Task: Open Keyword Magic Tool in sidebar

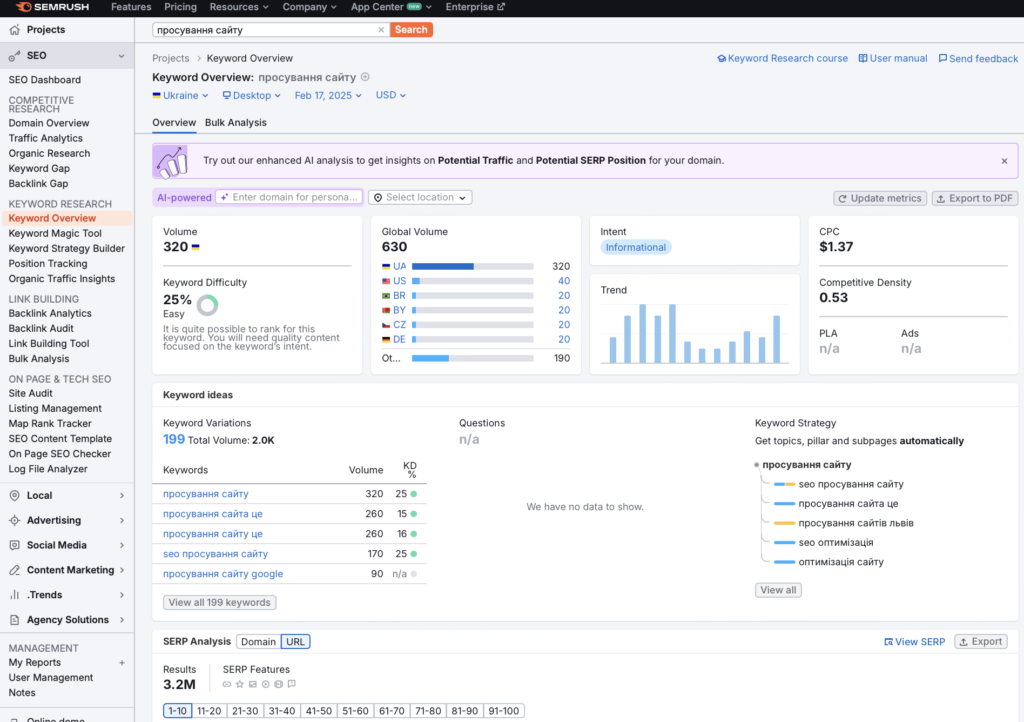Action: click(x=55, y=233)
